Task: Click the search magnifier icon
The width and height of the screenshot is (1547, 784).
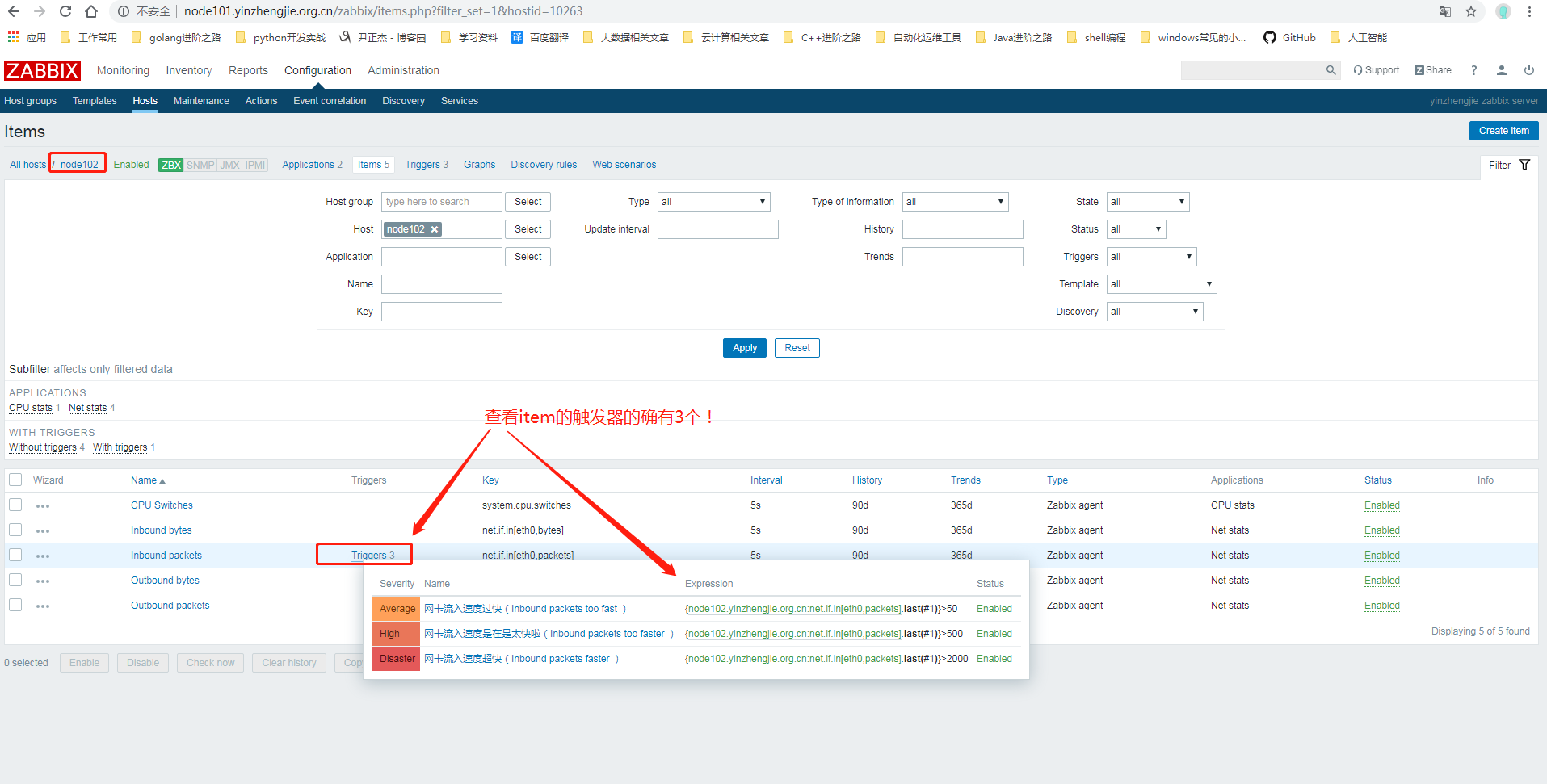Action: pos(1331,70)
